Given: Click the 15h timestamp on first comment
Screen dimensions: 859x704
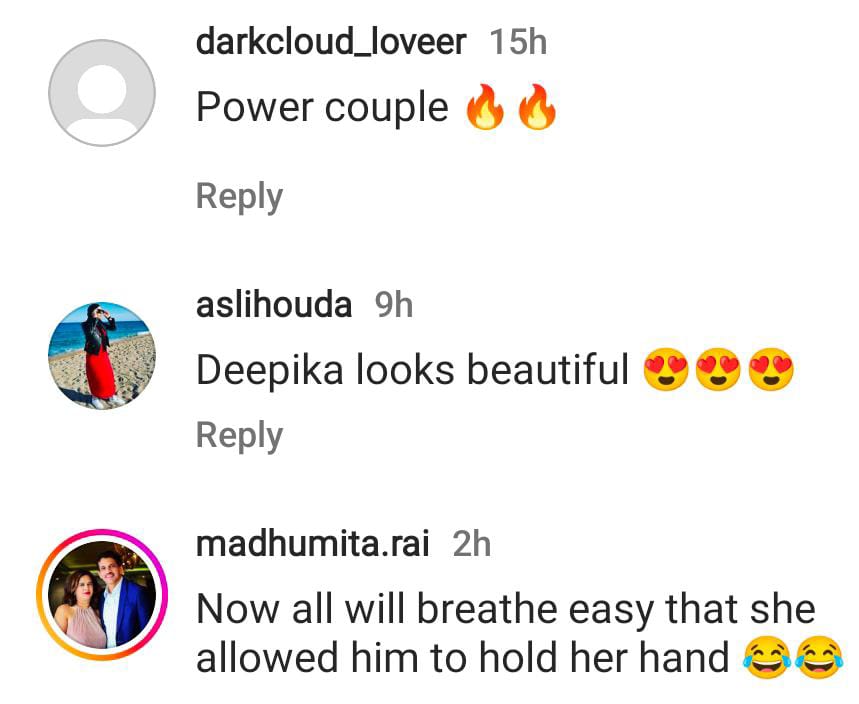Looking at the screenshot, I should point(518,42).
